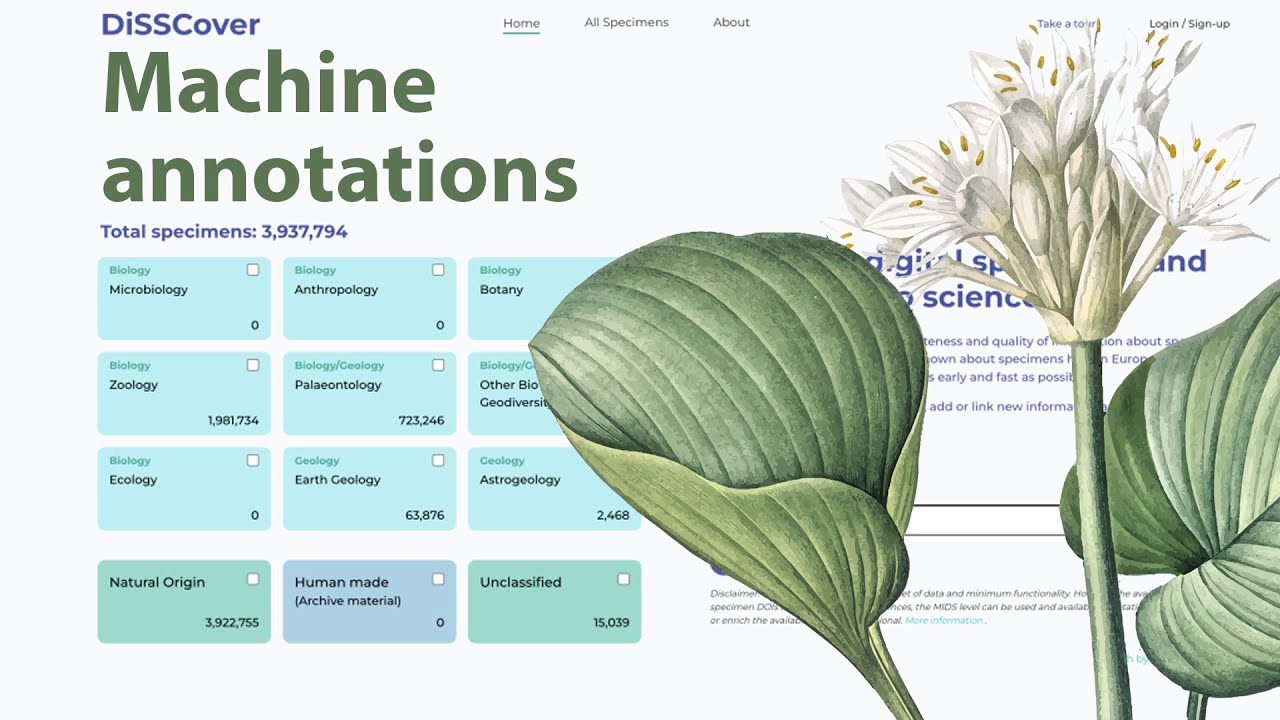Check the Natural Origin checkbox
Screen dimensions: 1280x720
(x=253, y=579)
